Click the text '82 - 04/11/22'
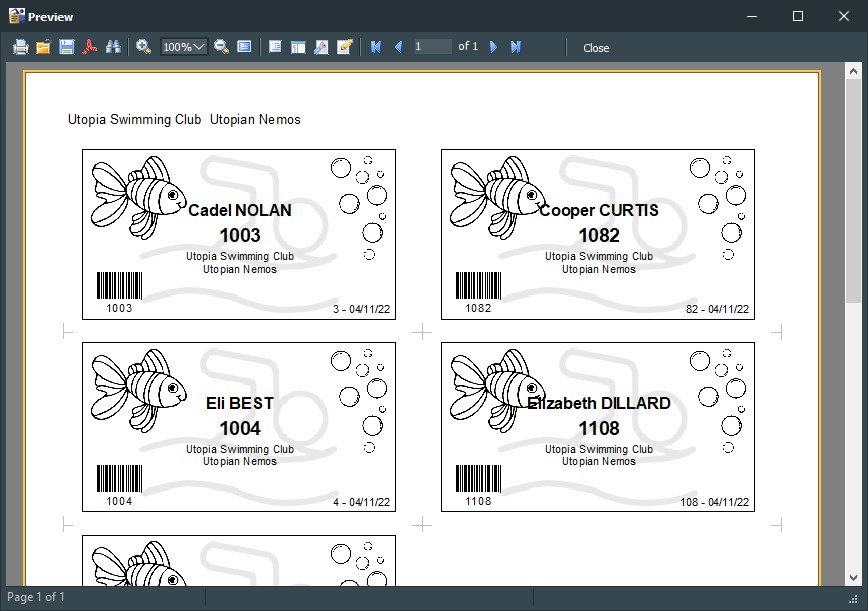 tap(717, 309)
